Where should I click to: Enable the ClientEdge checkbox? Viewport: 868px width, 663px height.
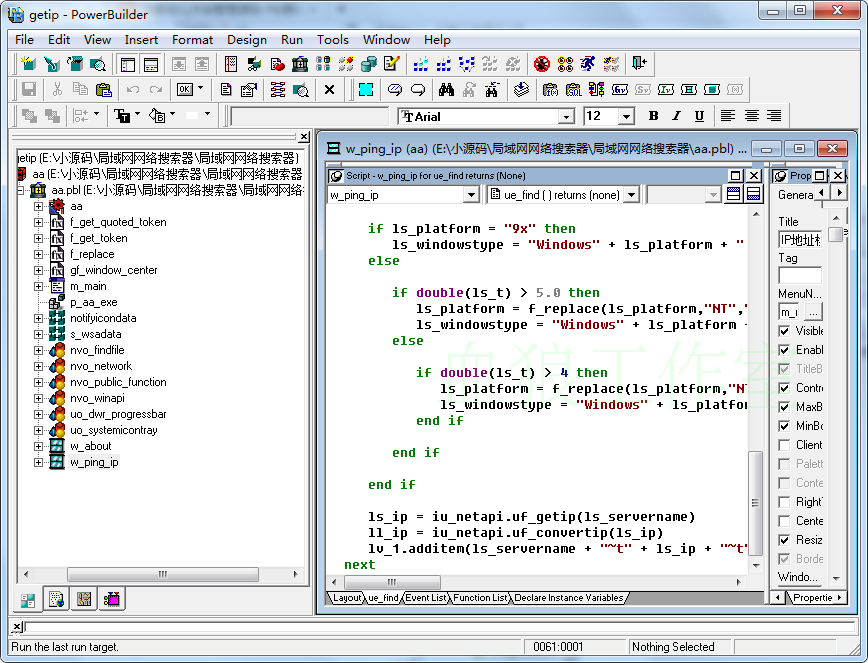coord(784,445)
